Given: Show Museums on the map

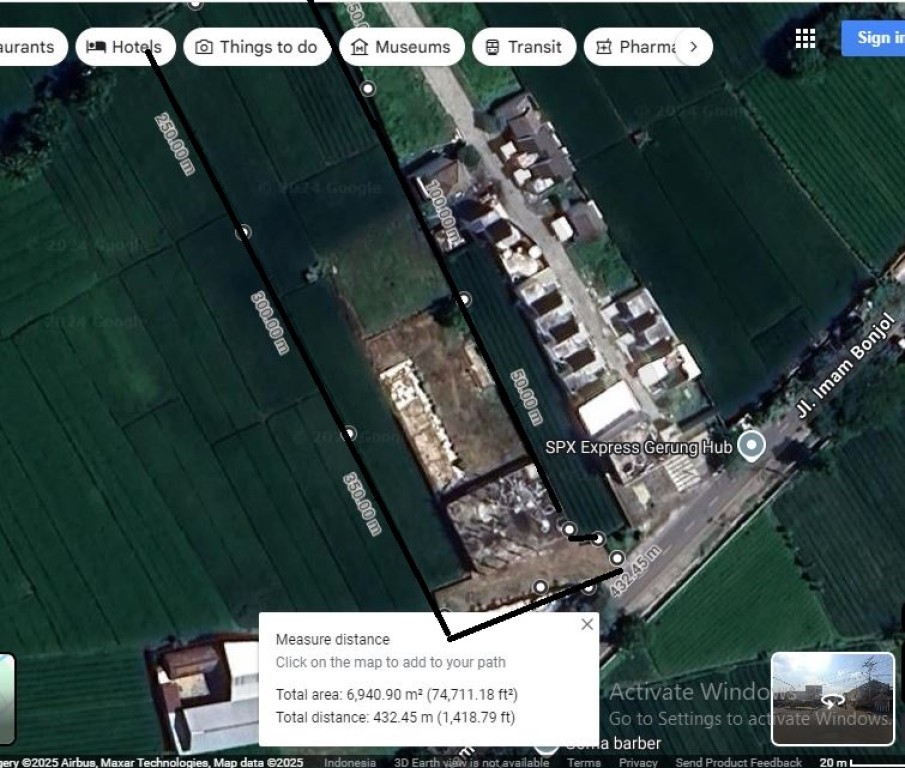Looking at the screenshot, I should 399,47.
